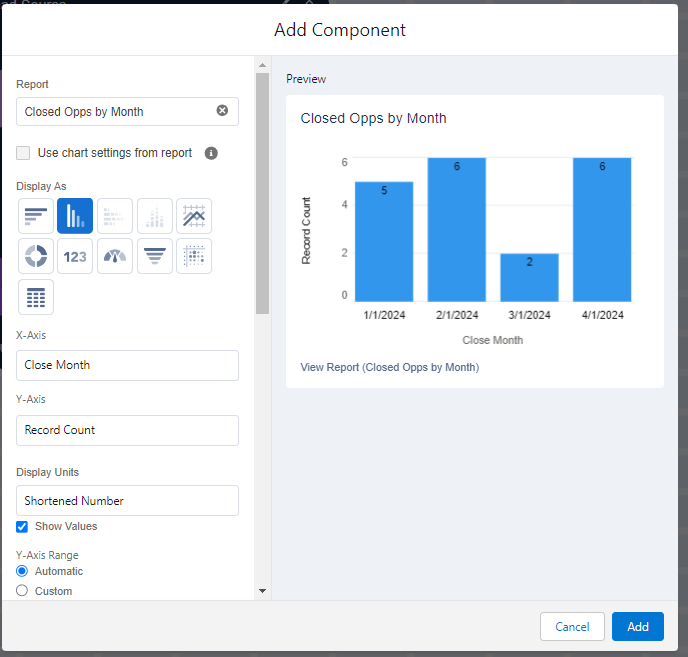Clear the selected report with the X icon
The image size is (688, 657).
(222, 111)
